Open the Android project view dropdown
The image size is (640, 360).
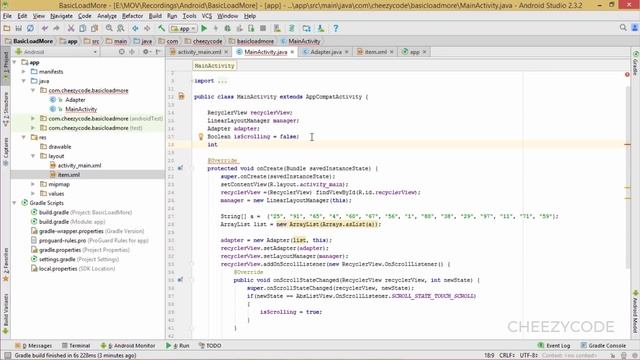pyautogui.click(x=56, y=52)
